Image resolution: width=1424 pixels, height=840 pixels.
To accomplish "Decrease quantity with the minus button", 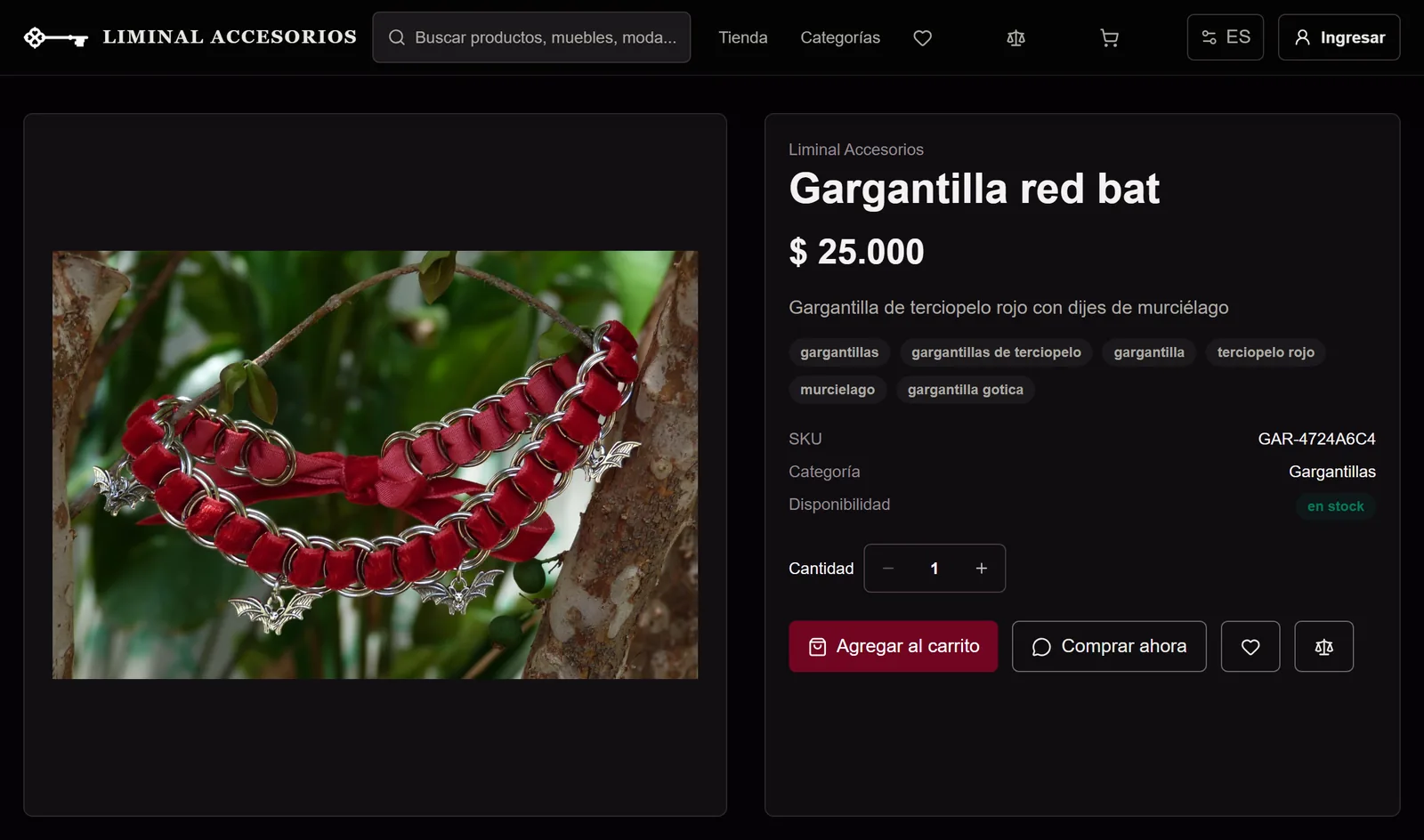I will (x=888, y=568).
